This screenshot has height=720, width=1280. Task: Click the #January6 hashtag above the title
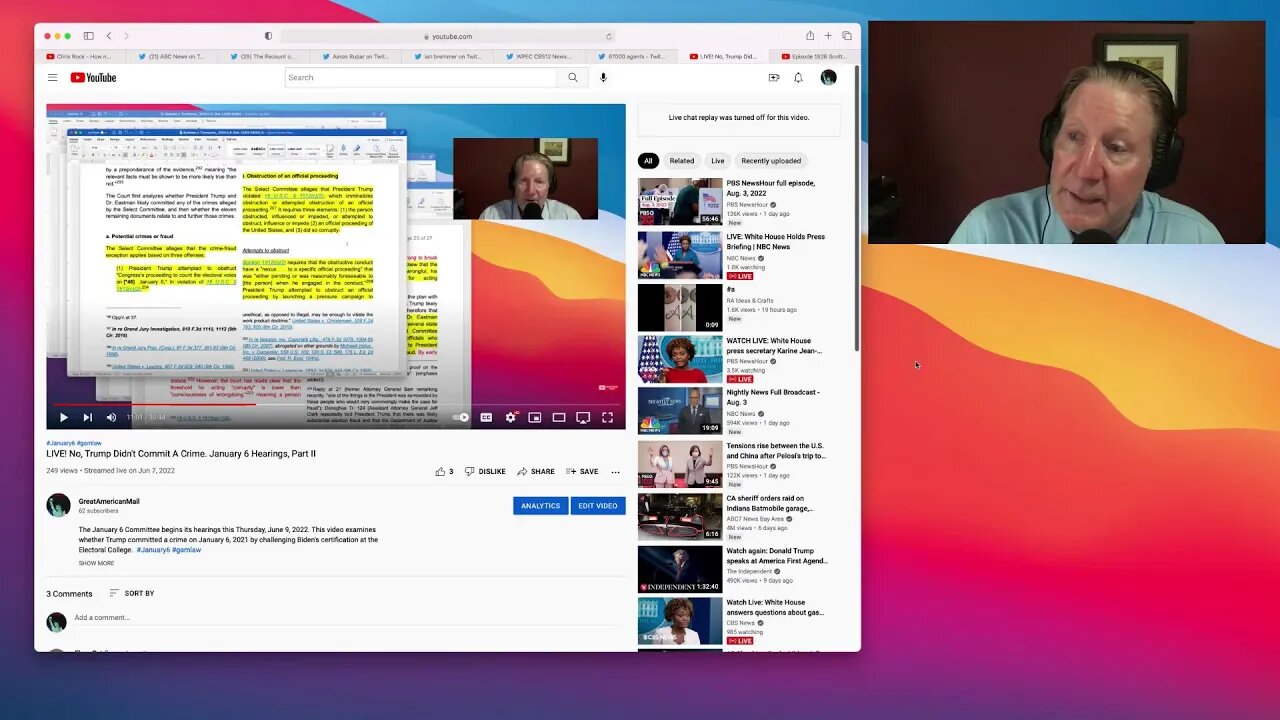pyautogui.click(x=58, y=442)
